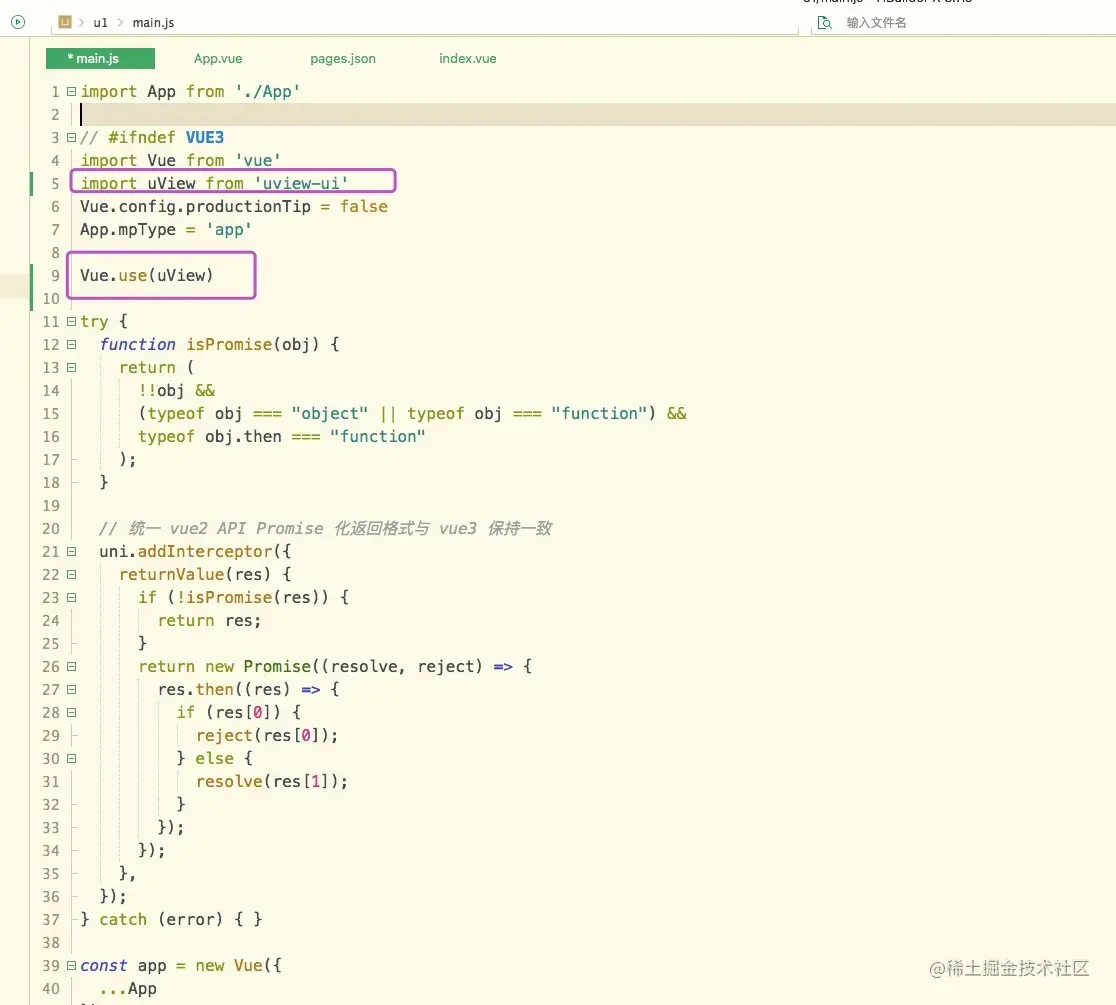This screenshot has height=1005, width=1116.
Task: Place cursor on empty line 2
Action: [598, 115]
